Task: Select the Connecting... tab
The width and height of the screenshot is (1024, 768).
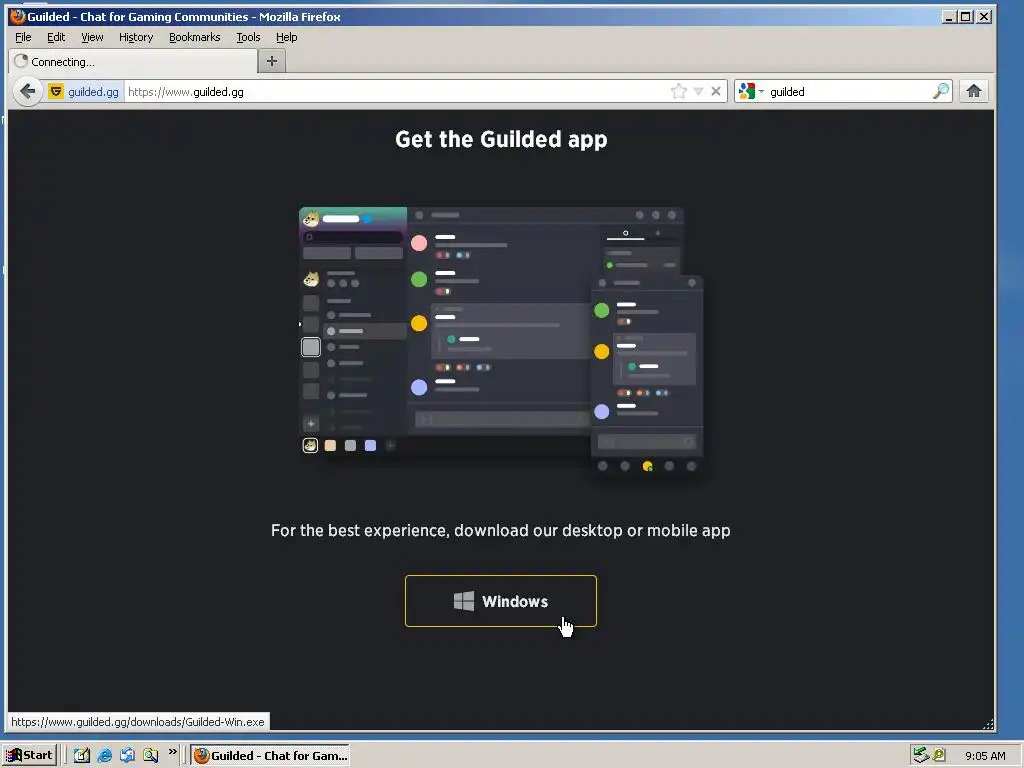Action: 133,61
